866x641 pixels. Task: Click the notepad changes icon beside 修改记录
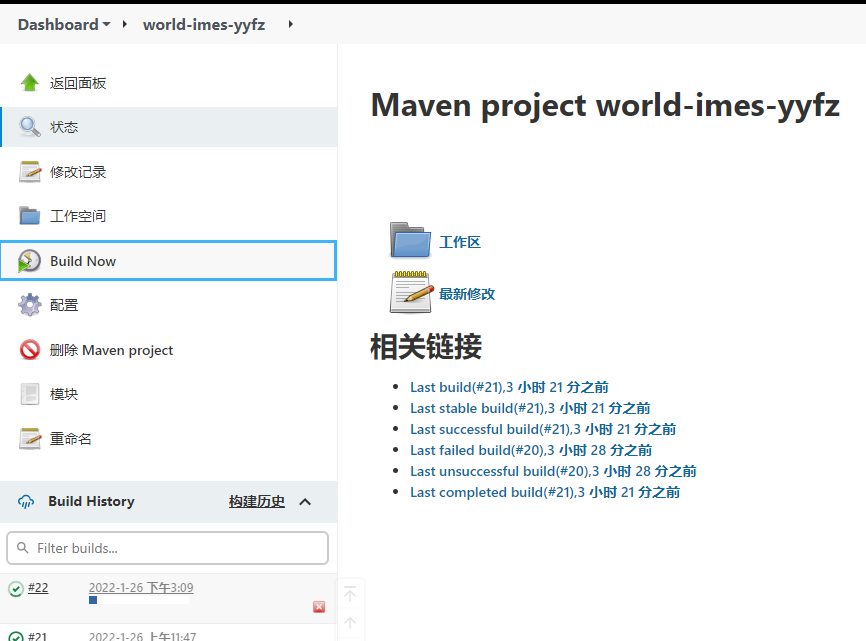30,172
